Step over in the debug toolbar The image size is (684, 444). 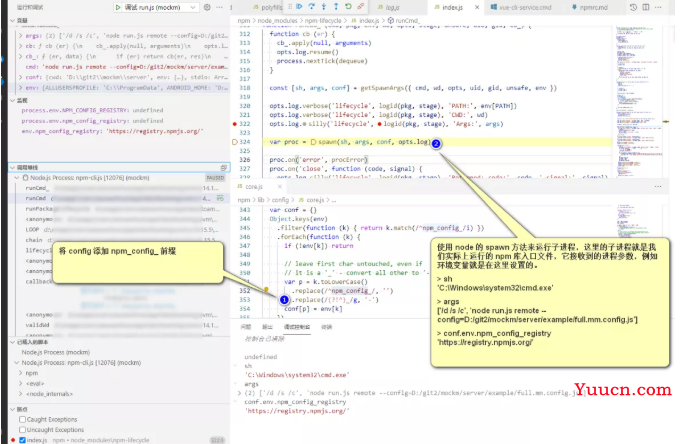coord(311,7)
